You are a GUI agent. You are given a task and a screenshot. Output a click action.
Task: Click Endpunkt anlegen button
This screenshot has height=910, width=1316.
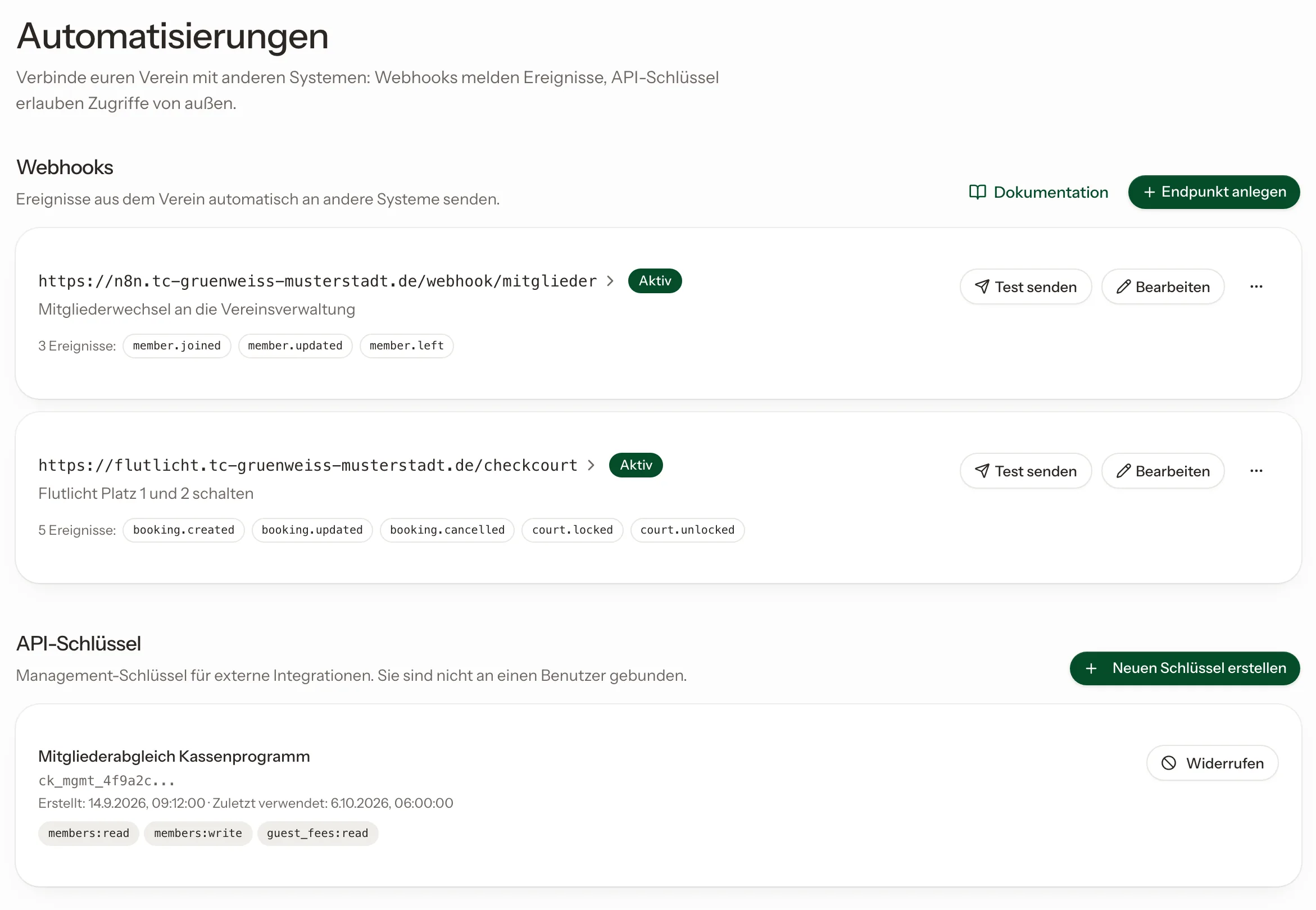pyautogui.click(x=1214, y=192)
